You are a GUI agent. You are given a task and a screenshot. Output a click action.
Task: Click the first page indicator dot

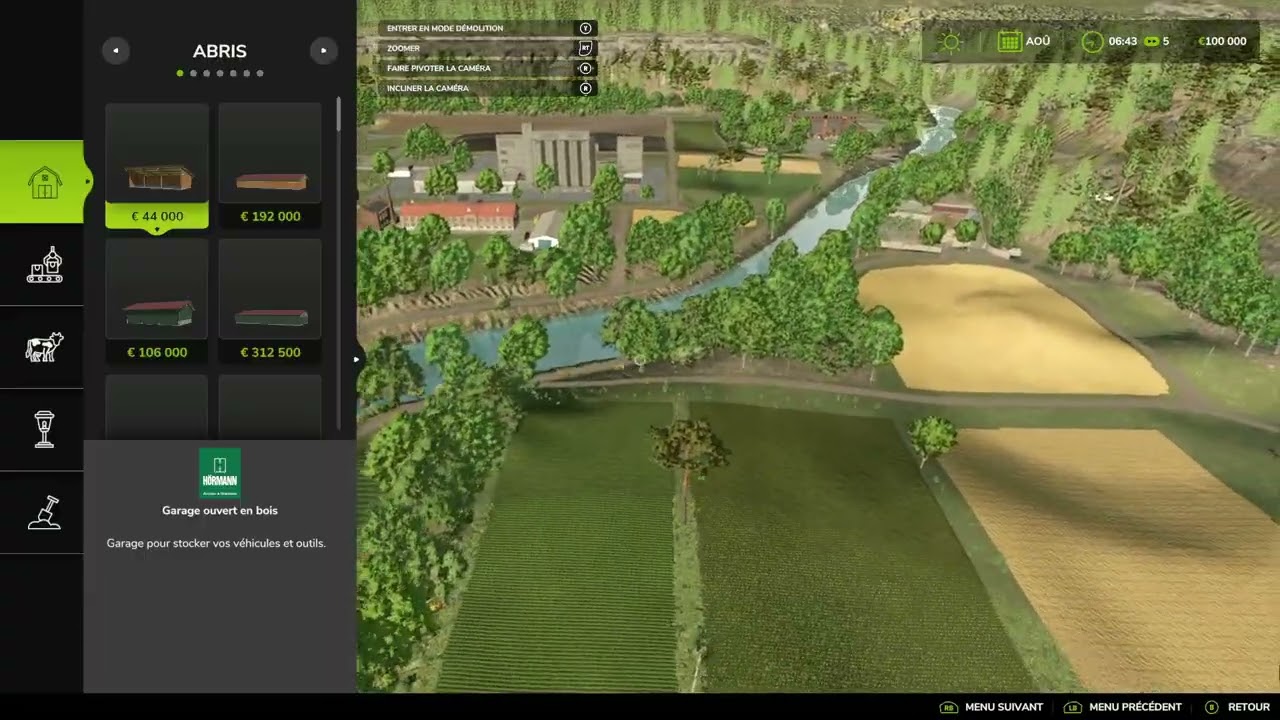180,73
